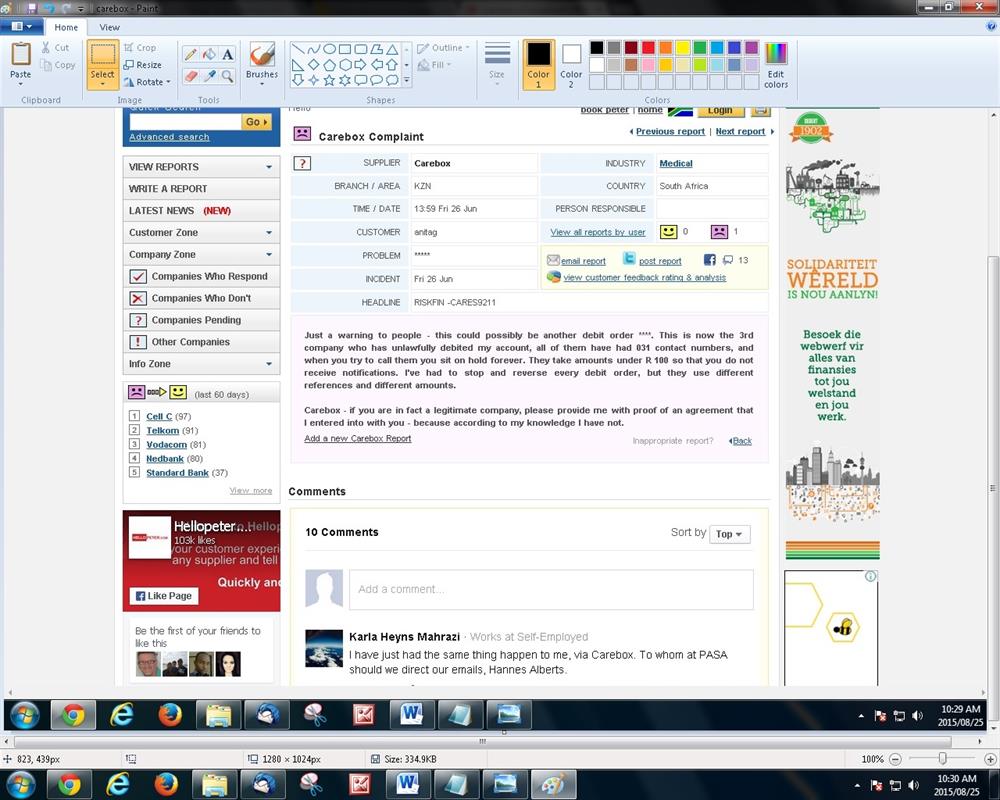This screenshot has height=800, width=1000.
Task: Choose the Curve shape
Action: click(314, 49)
